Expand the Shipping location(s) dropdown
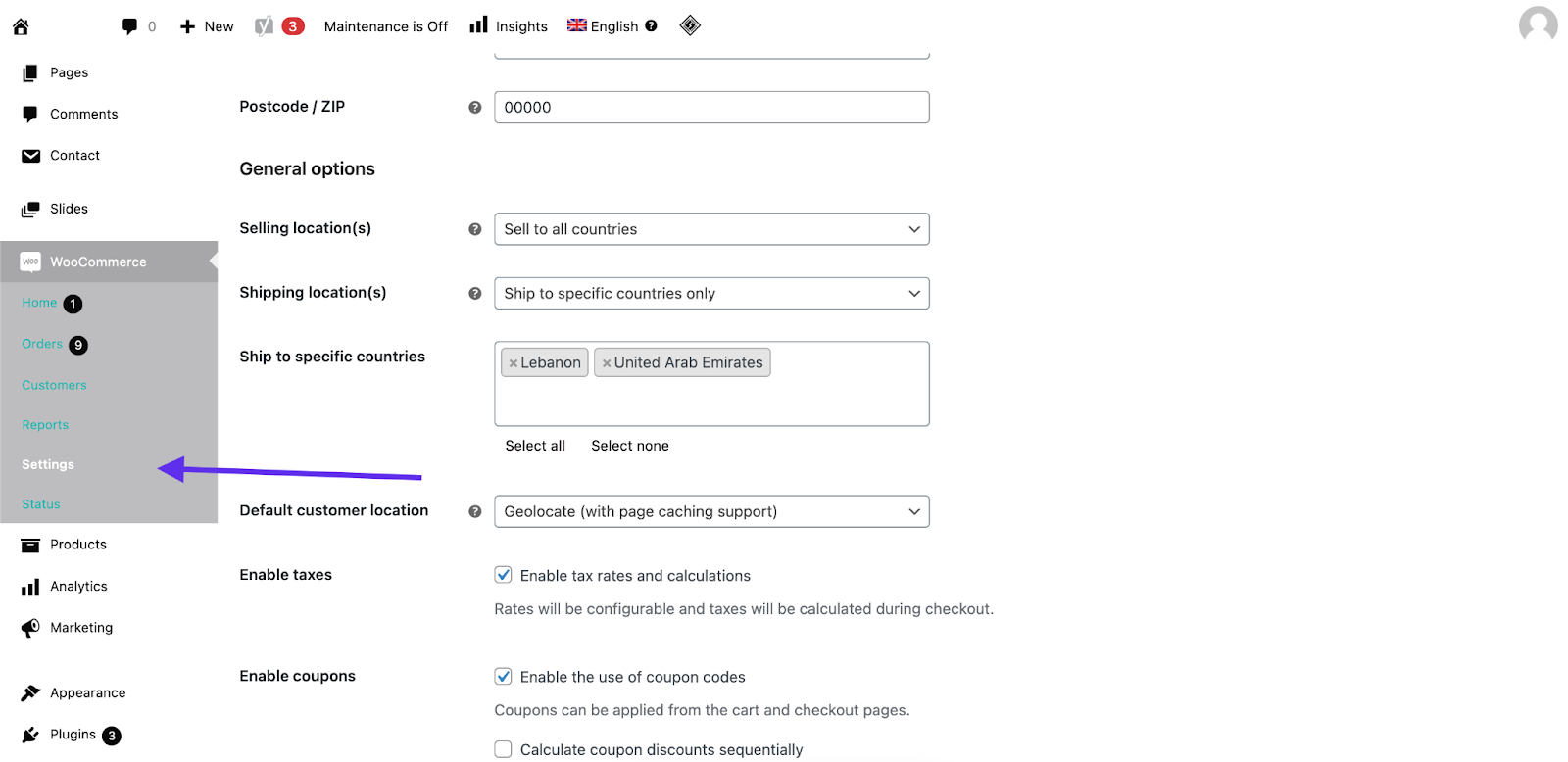Screen dimensions: 1568x762 click(x=711, y=294)
